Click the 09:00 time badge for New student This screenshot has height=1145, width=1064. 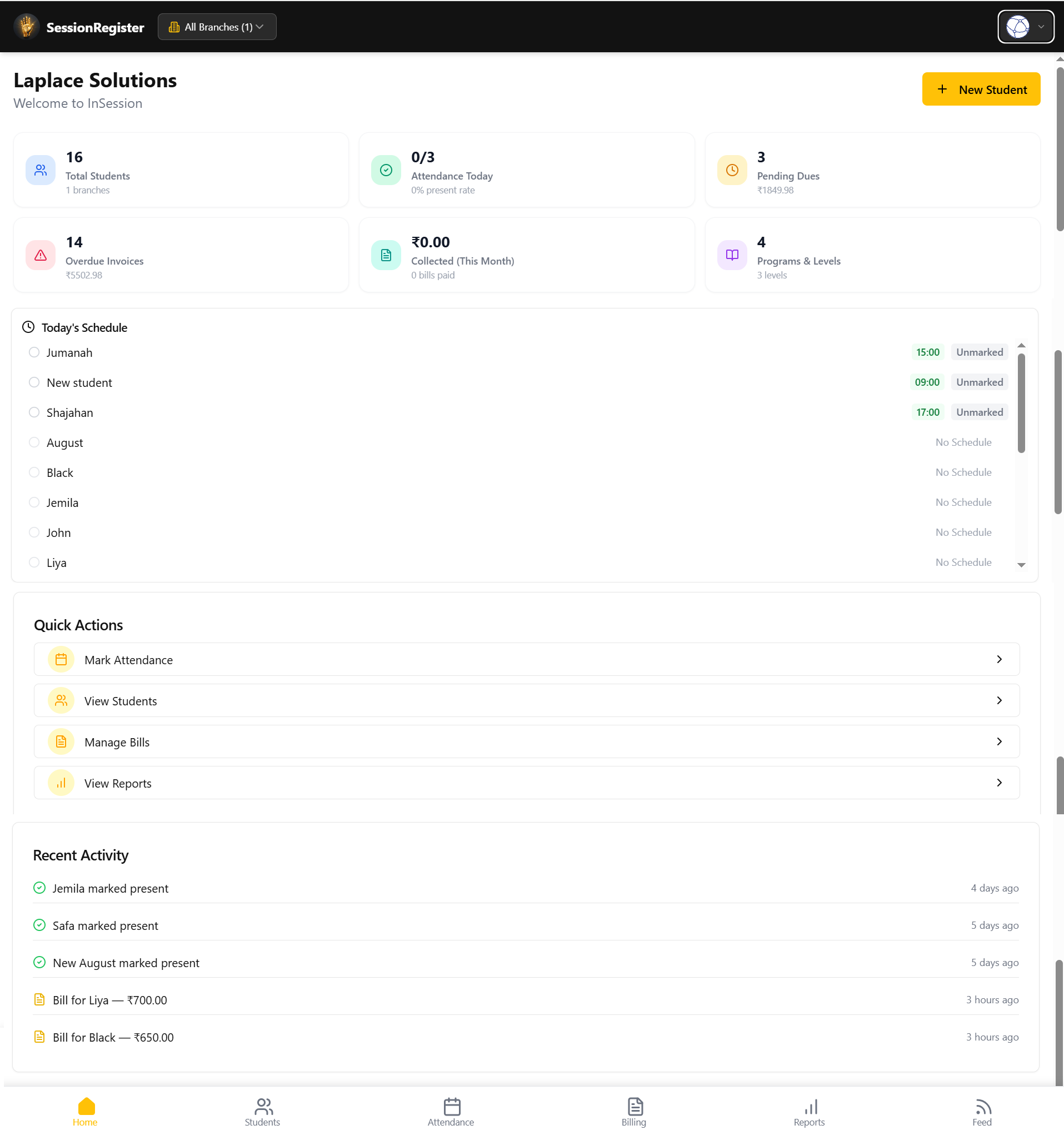(927, 382)
